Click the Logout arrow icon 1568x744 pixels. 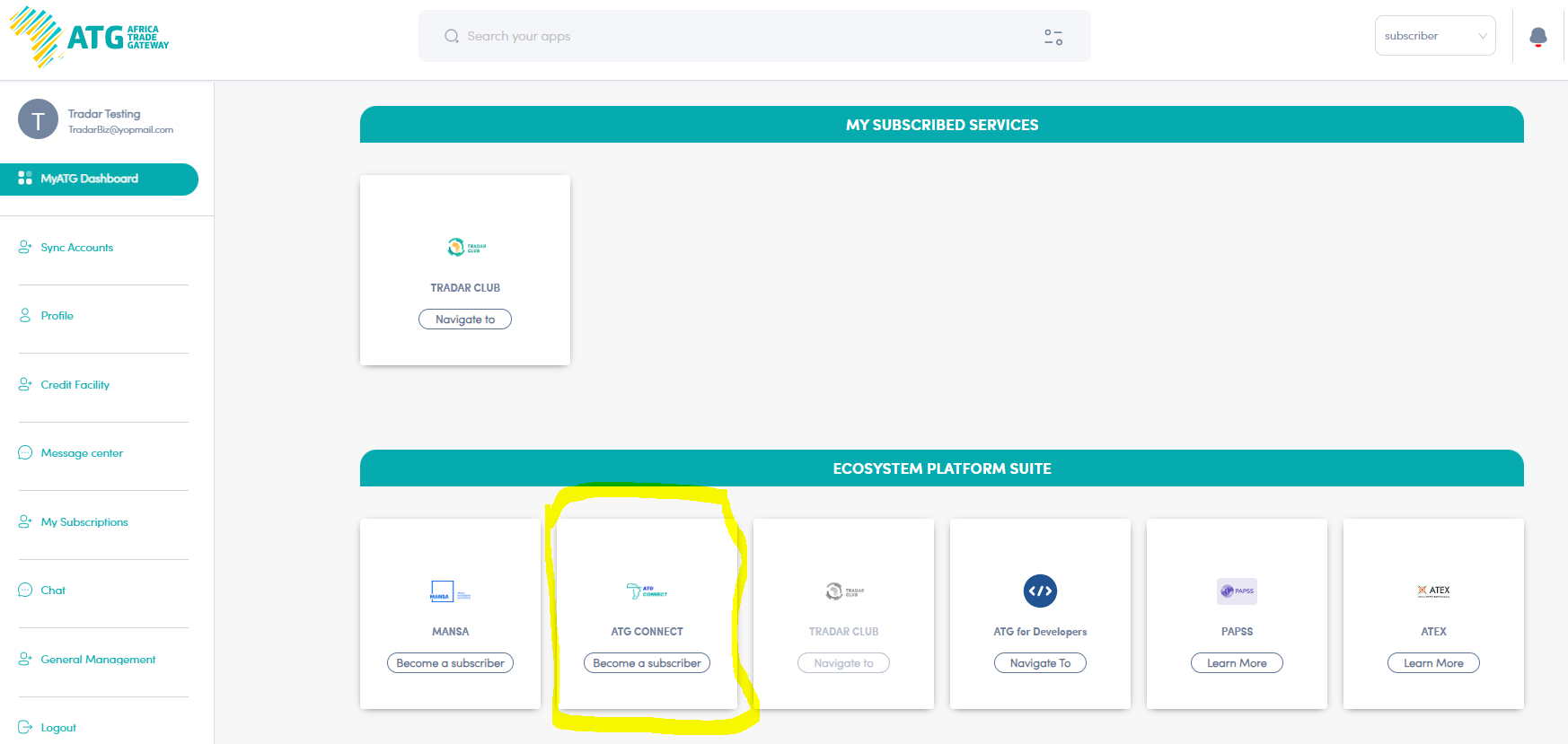pyautogui.click(x=25, y=727)
